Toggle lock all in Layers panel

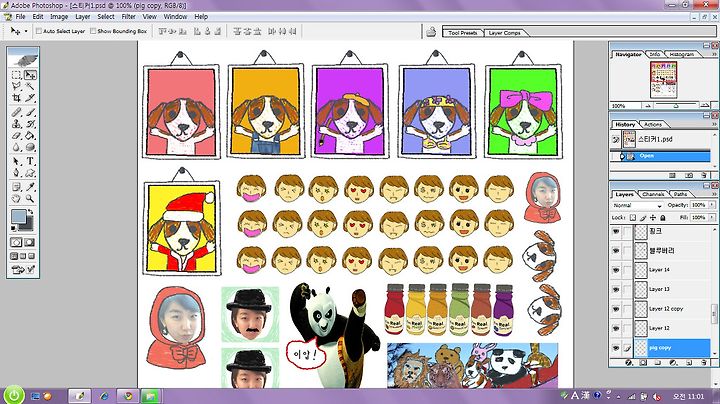pyautogui.click(x=663, y=217)
